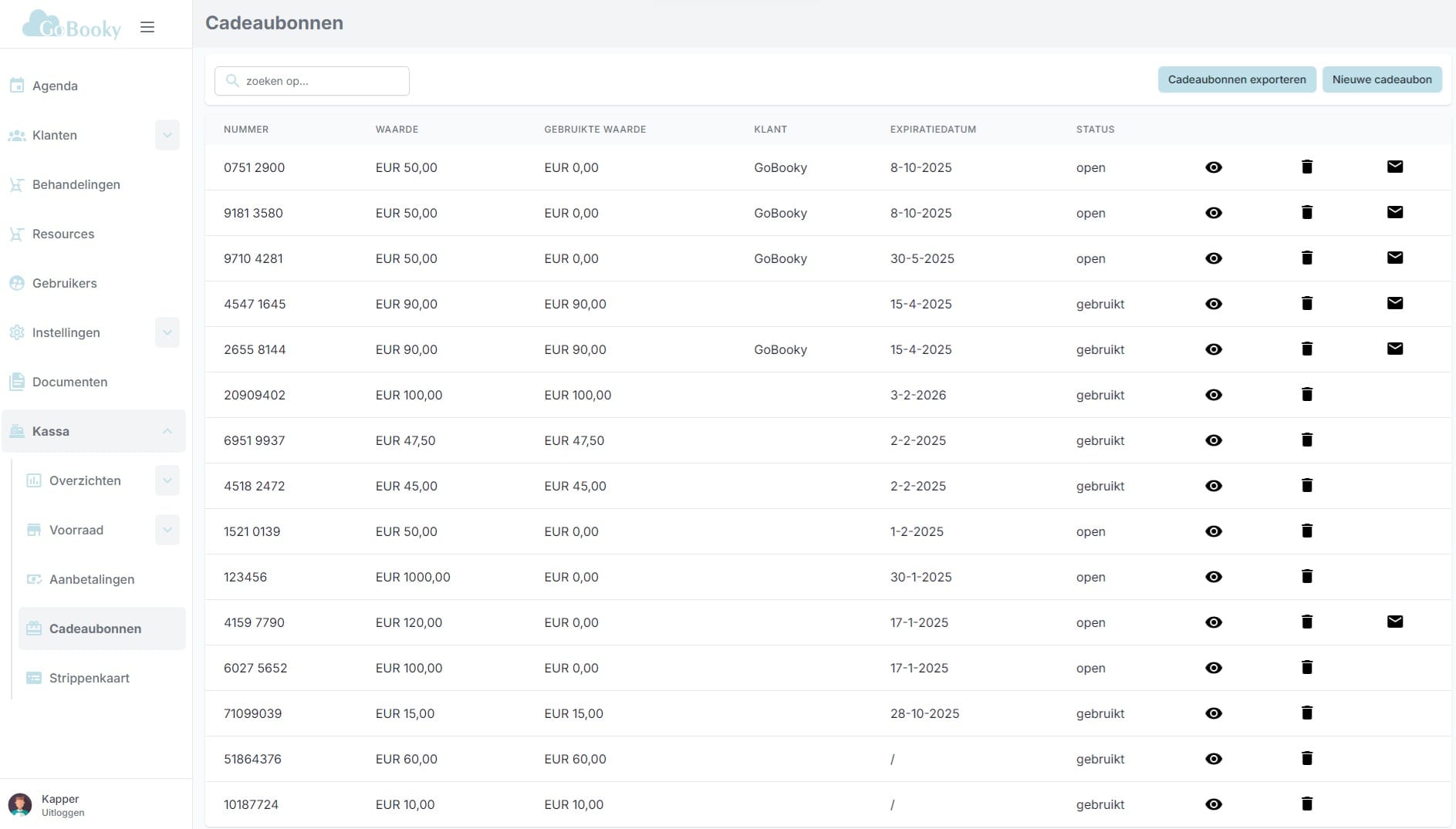Click the zoeken op search field
The image size is (1456, 829).
point(312,81)
